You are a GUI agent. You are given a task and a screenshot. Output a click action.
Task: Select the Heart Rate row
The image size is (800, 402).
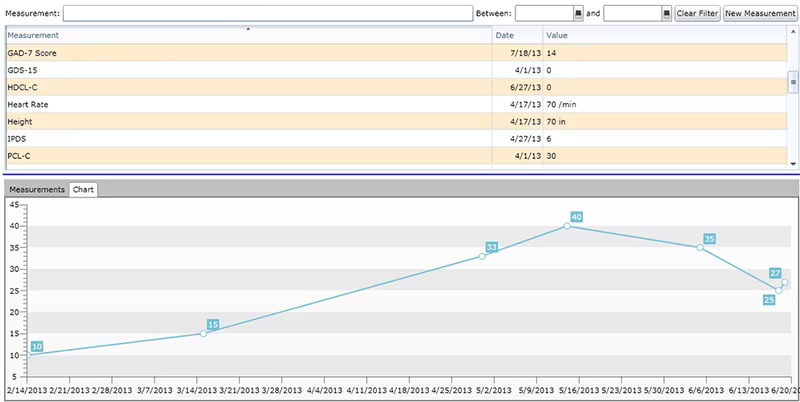click(396, 105)
